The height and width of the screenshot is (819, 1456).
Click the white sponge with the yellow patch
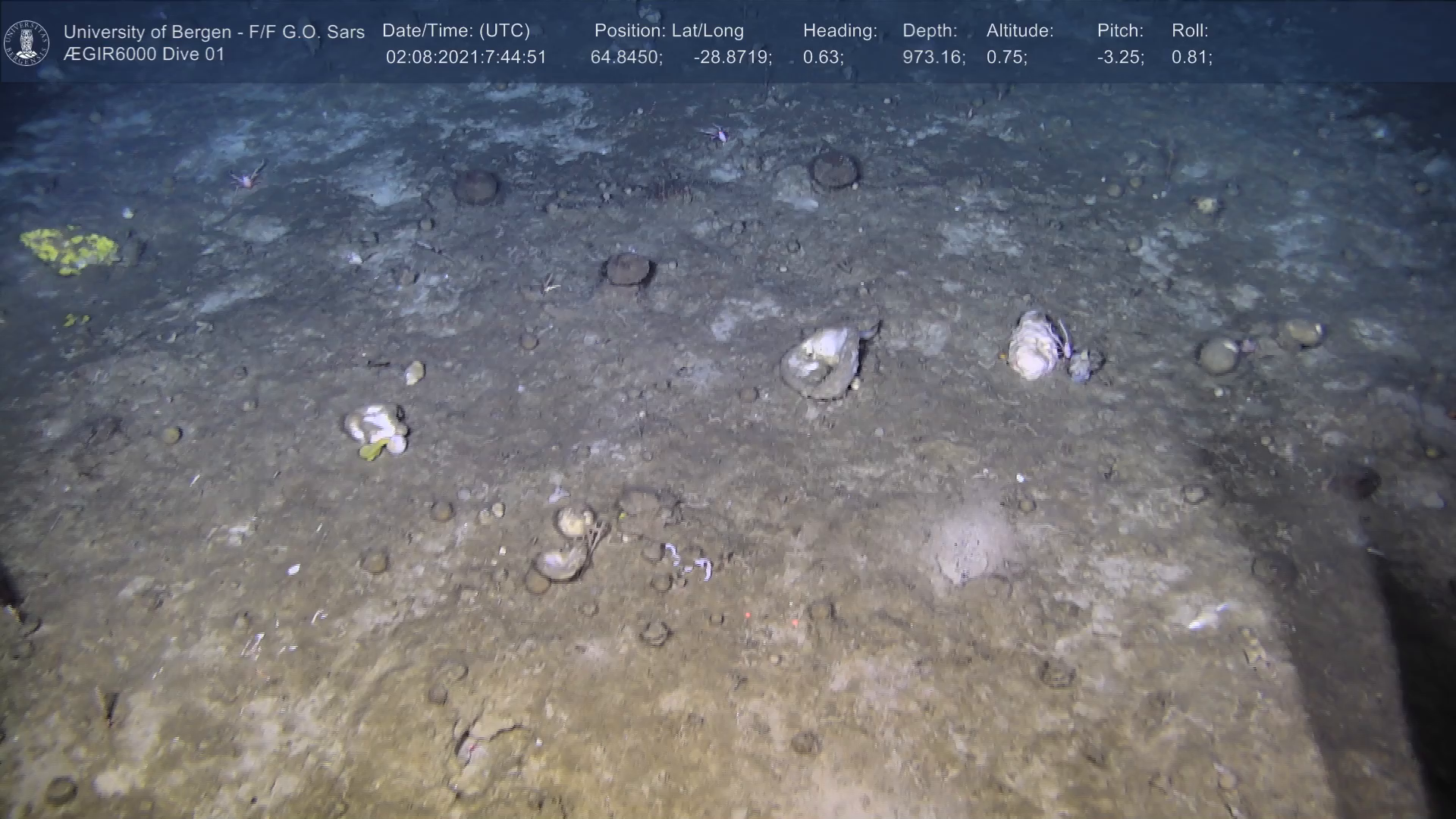pos(376,430)
